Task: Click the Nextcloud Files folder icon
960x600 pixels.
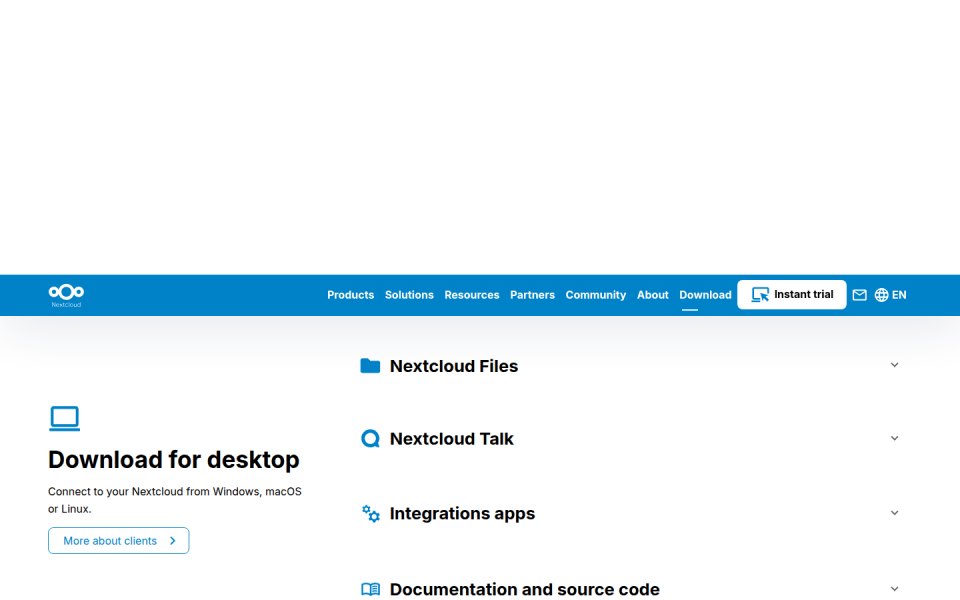Action: tap(370, 366)
